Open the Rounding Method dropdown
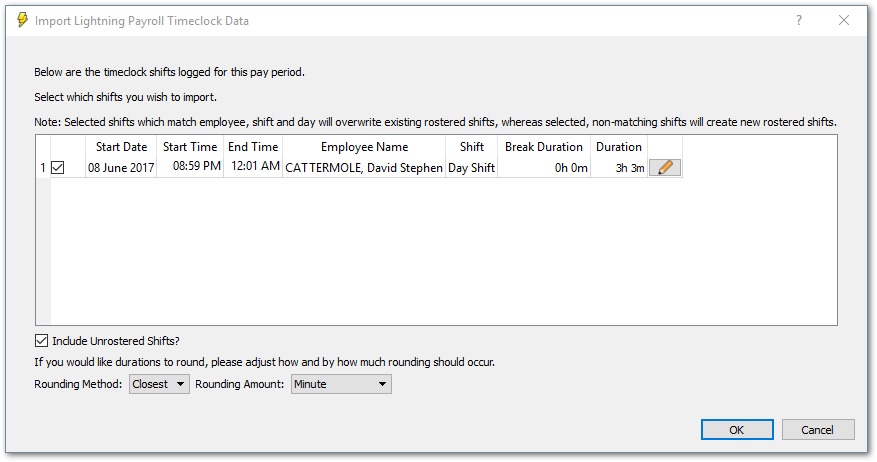Viewport: 877px width, 462px height. click(x=159, y=383)
